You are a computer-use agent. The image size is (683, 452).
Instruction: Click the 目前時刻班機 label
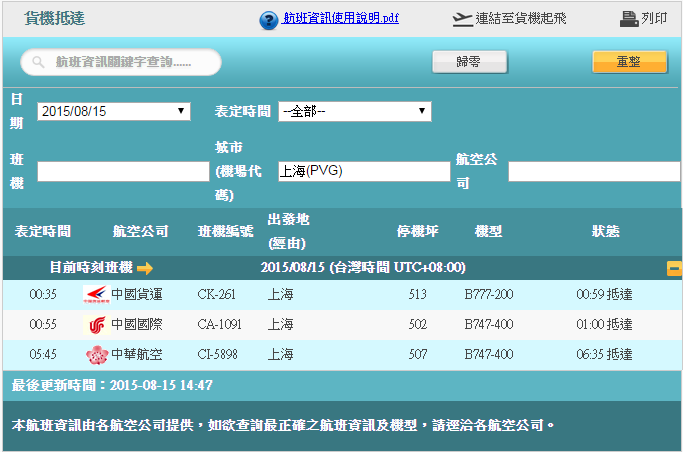pos(91,267)
